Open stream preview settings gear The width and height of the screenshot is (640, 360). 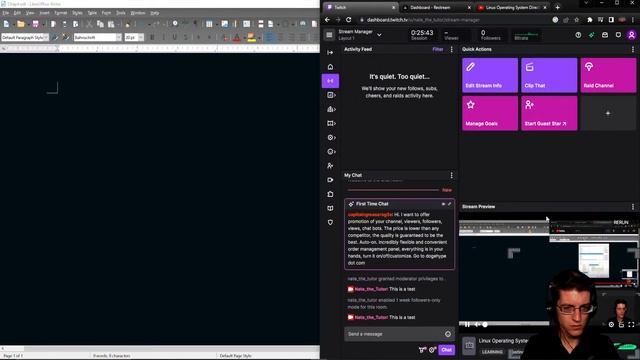611,324
